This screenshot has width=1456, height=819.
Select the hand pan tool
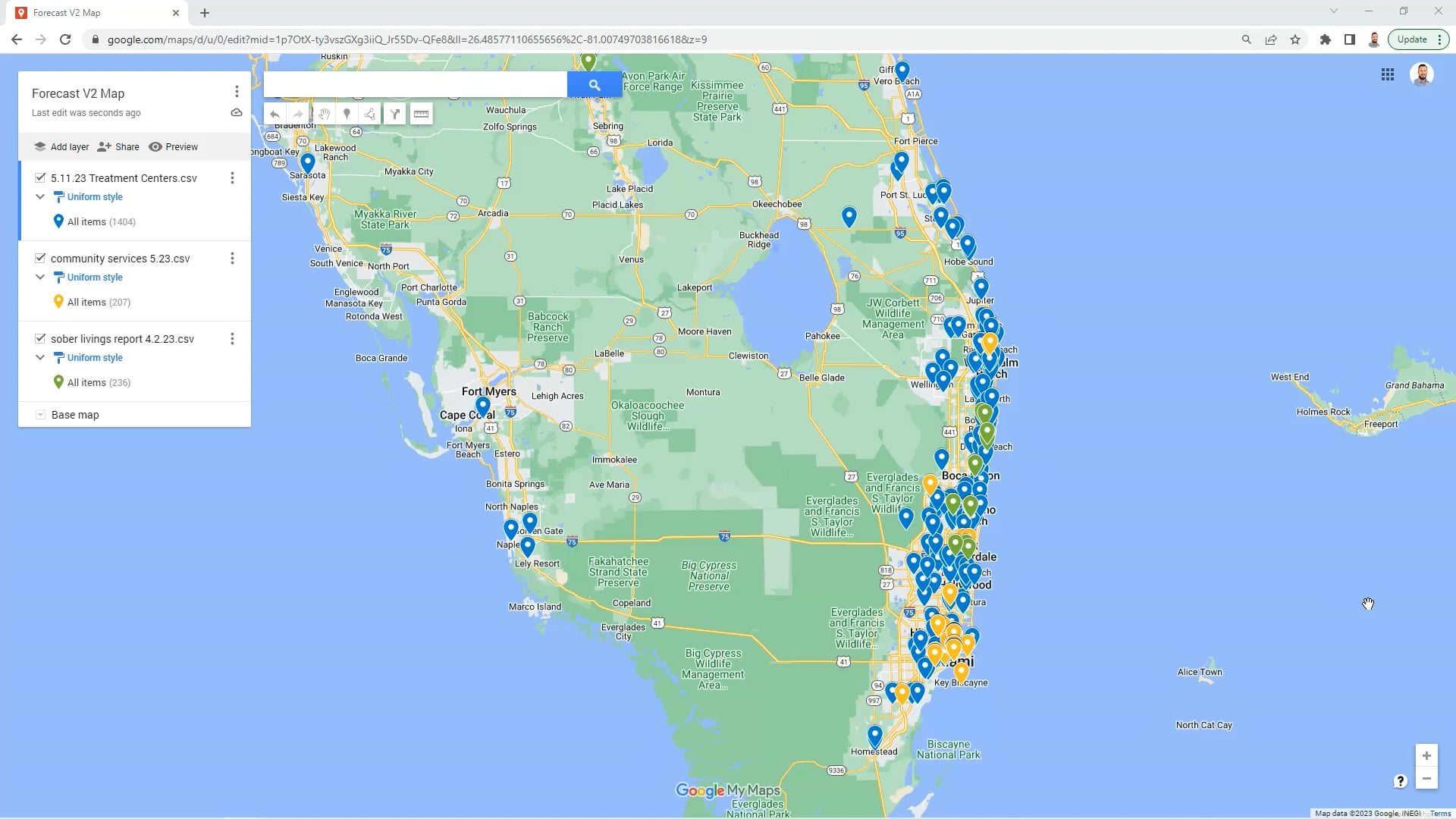click(x=324, y=115)
